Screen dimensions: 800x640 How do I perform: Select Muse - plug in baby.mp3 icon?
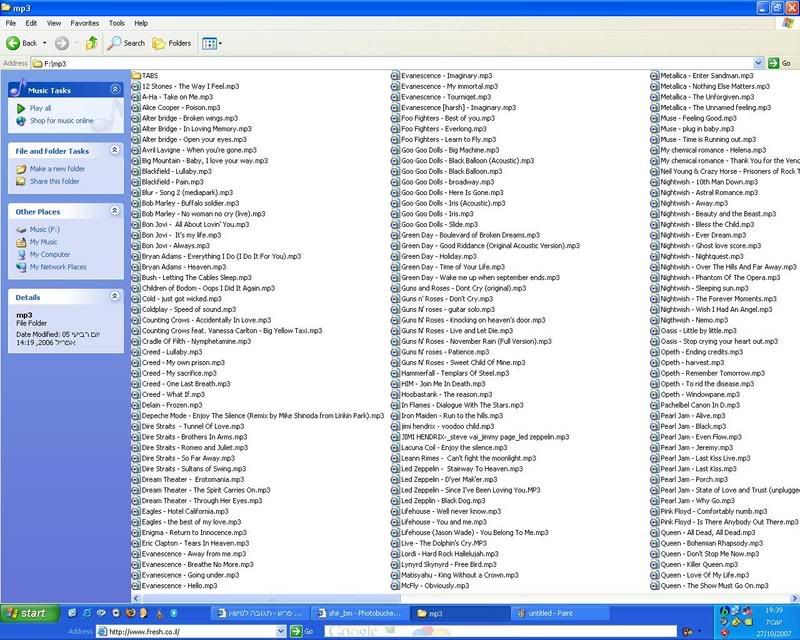(655, 129)
